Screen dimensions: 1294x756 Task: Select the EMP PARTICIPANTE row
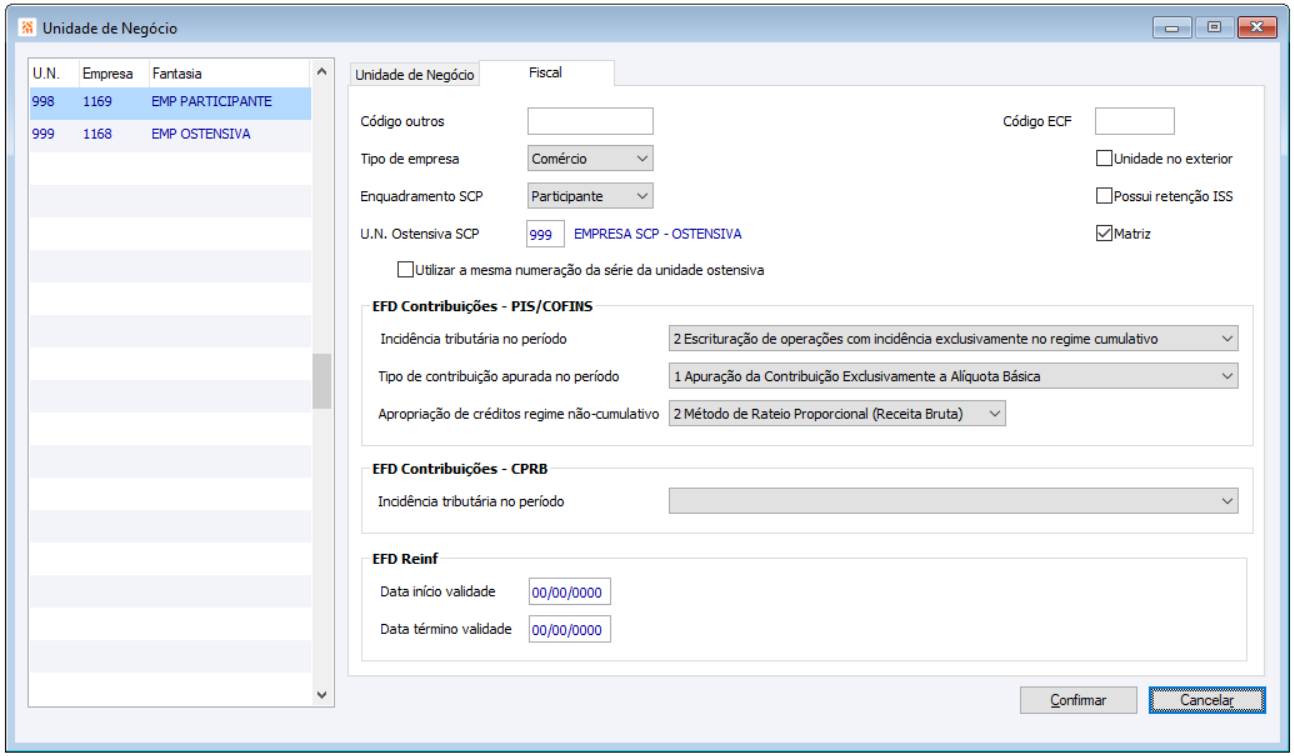(x=170, y=102)
